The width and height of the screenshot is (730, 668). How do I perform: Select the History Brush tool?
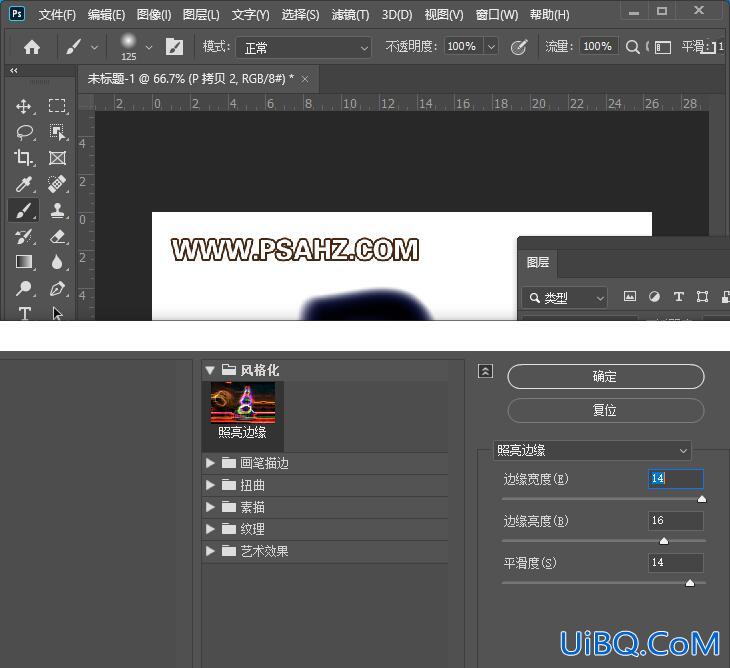pyautogui.click(x=23, y=236)
